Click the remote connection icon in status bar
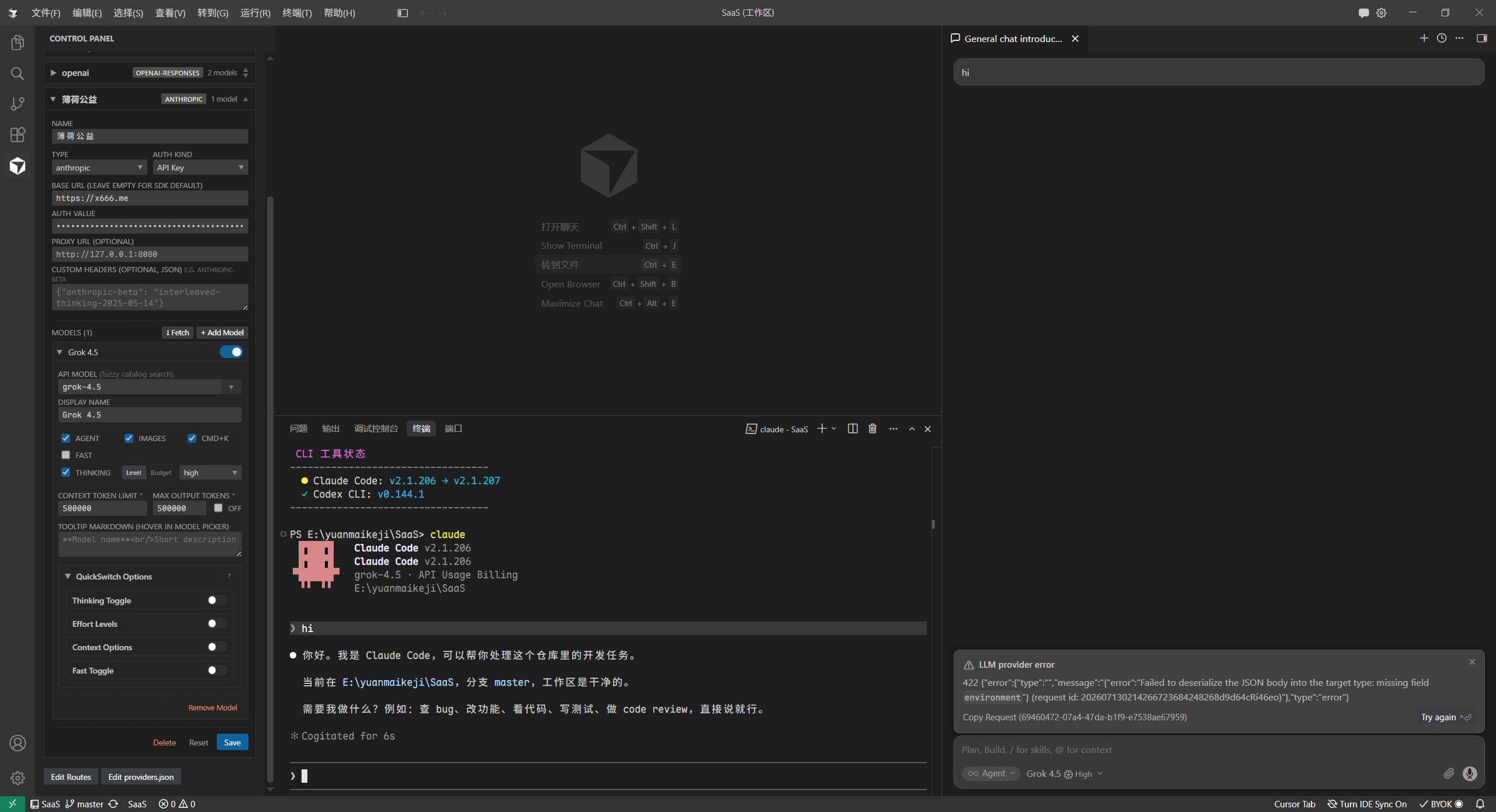This screenshot has width=1496, height=812. coord(12,804)
